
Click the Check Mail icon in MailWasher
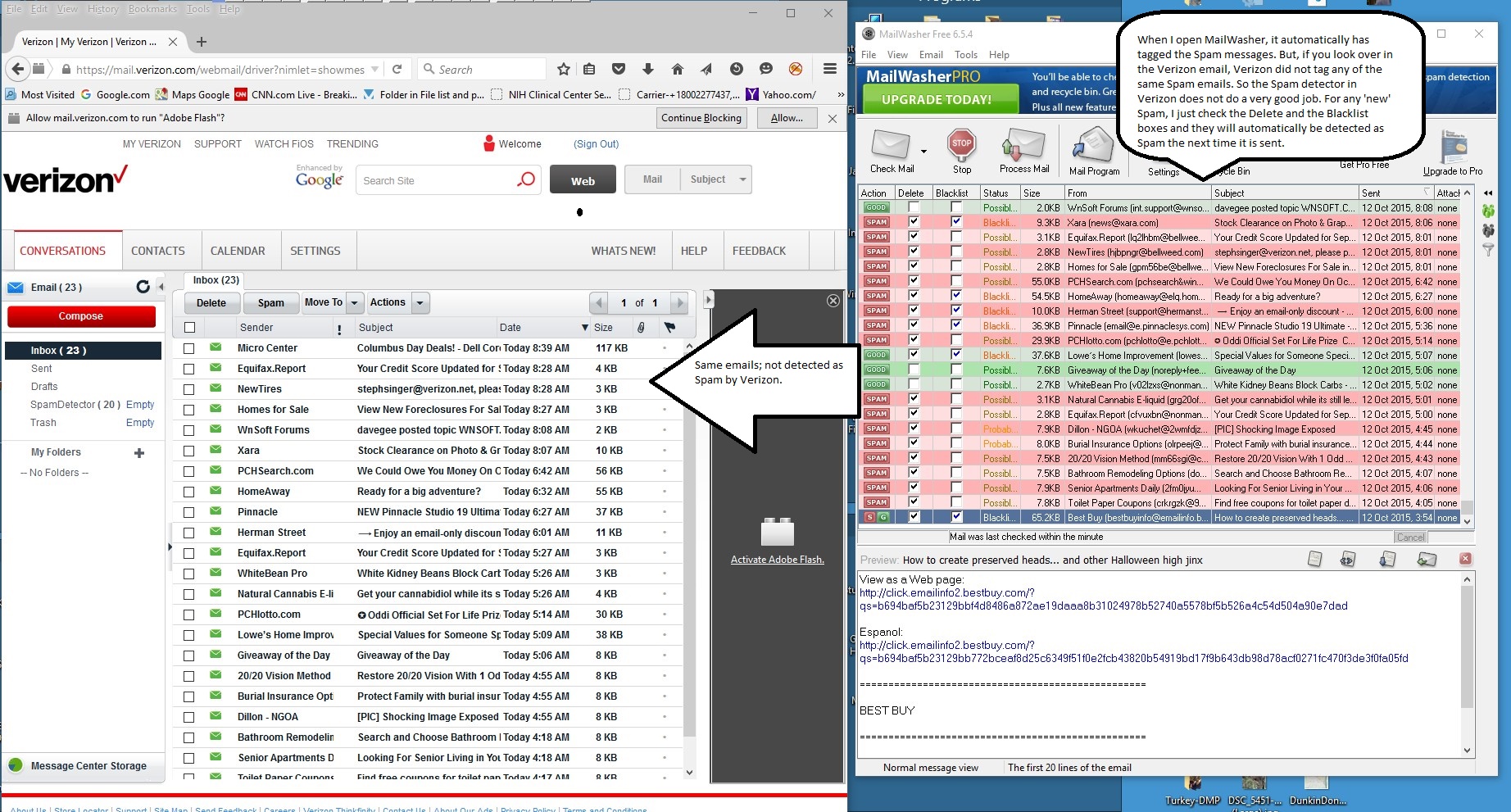(891, 144)
